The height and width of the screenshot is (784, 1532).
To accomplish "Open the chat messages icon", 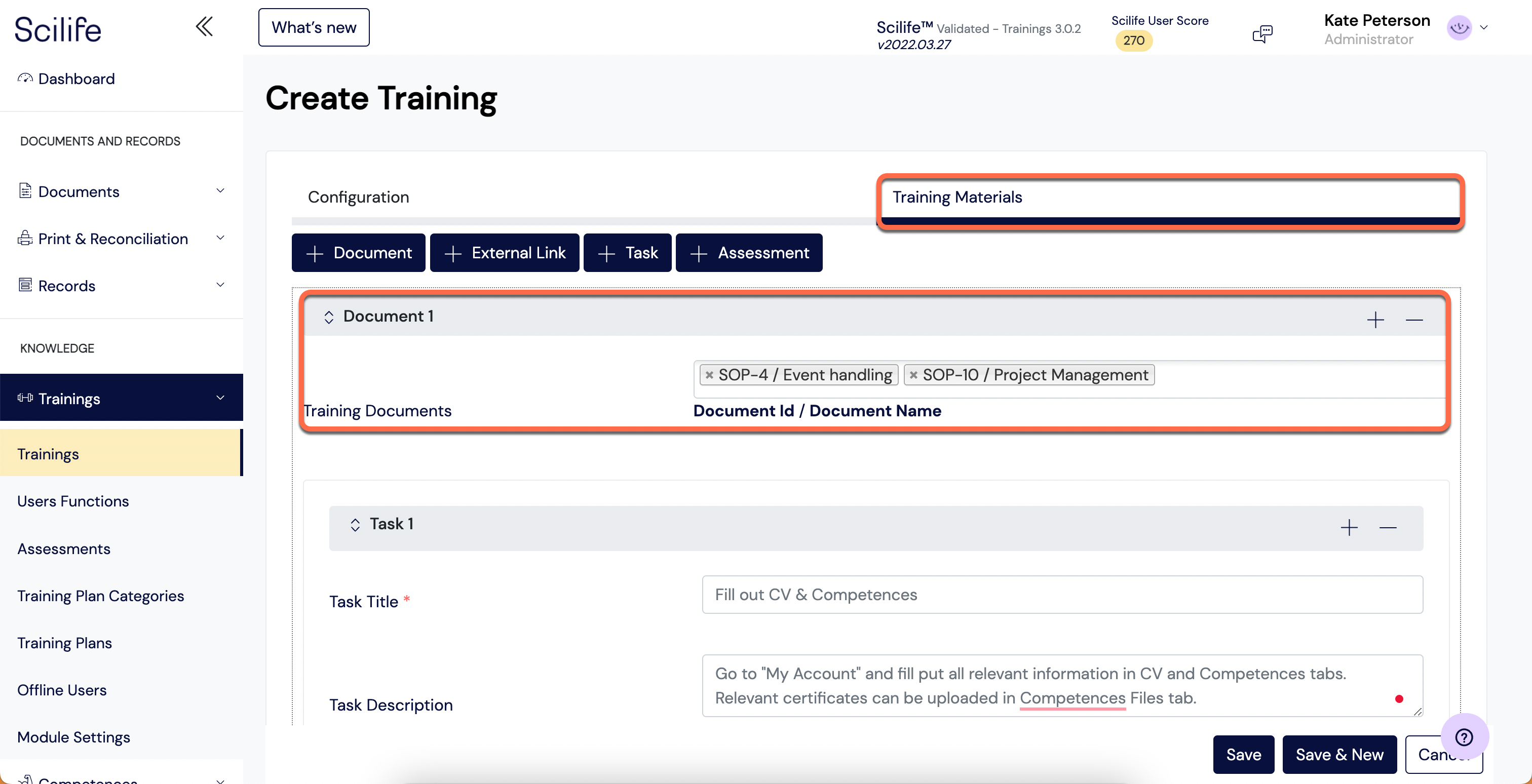I will pyautogui.click(x=1262, y=34).
